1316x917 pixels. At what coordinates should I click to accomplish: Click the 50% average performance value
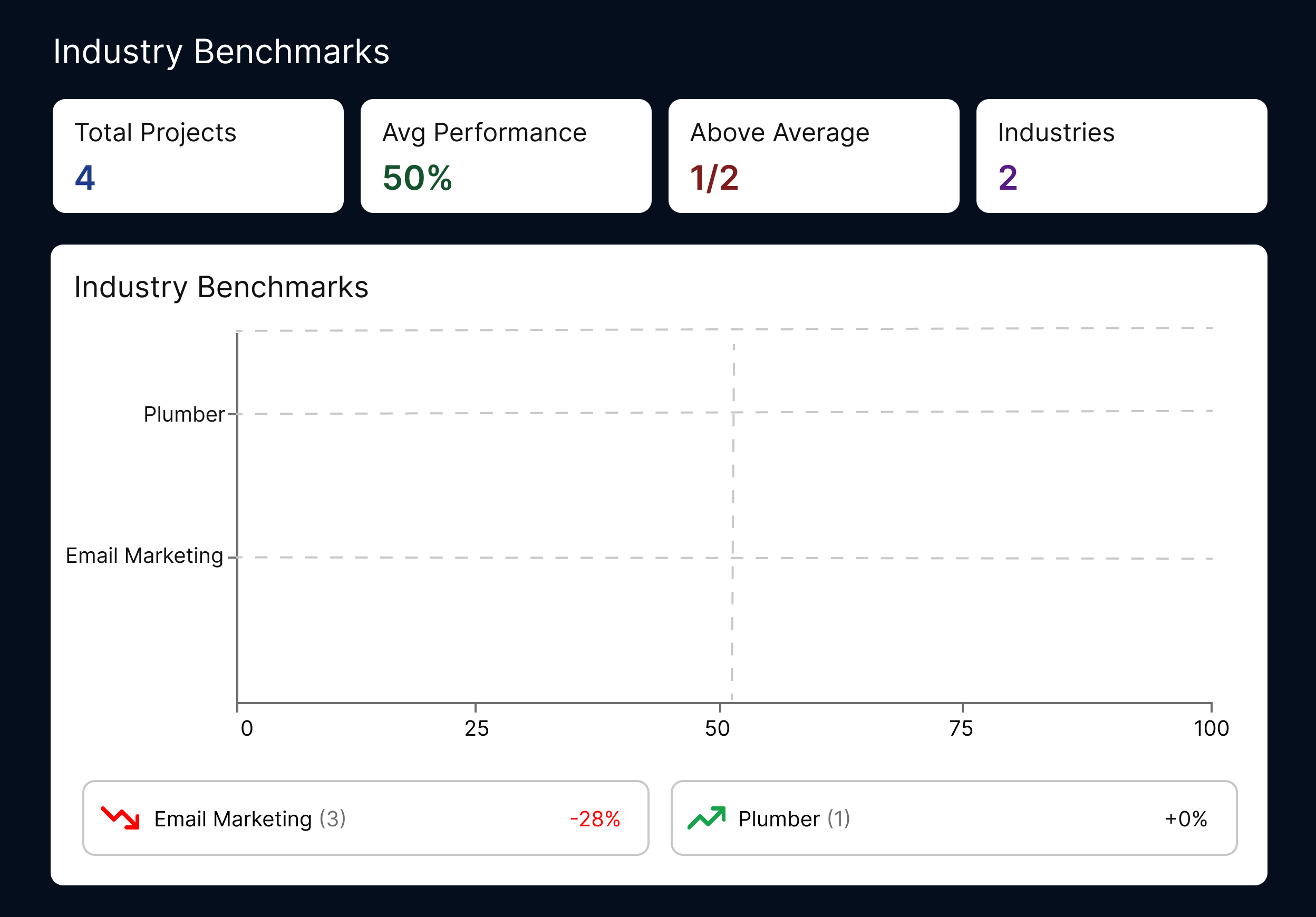coord(417,178)
